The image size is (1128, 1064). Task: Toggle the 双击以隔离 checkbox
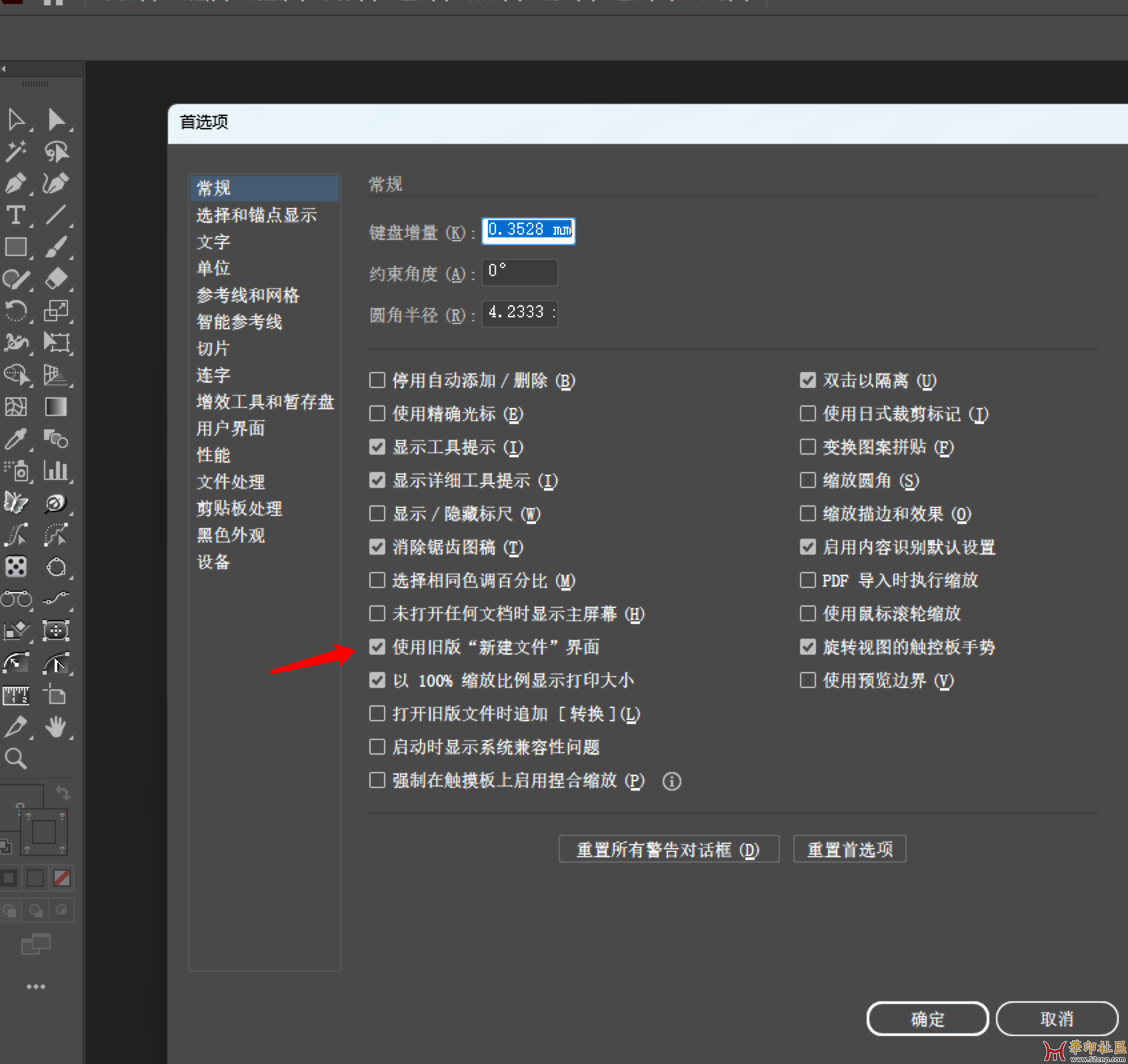point(808,381)
